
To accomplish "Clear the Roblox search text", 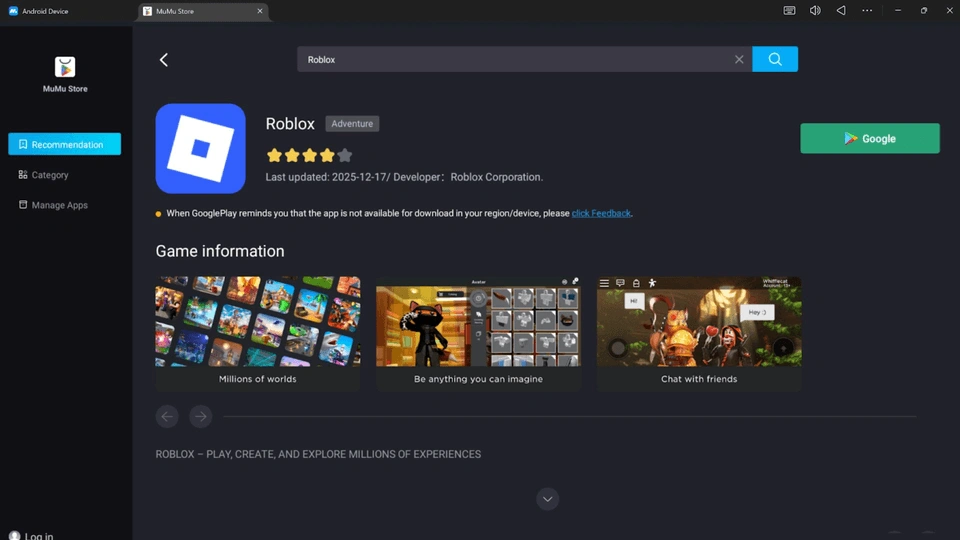I will [739, 60].
